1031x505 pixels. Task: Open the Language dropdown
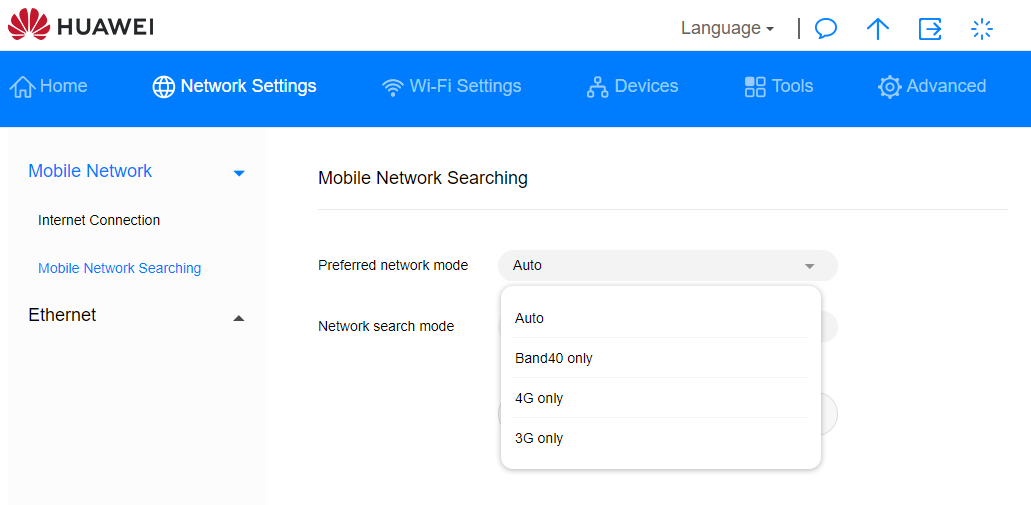click(727, 28)
